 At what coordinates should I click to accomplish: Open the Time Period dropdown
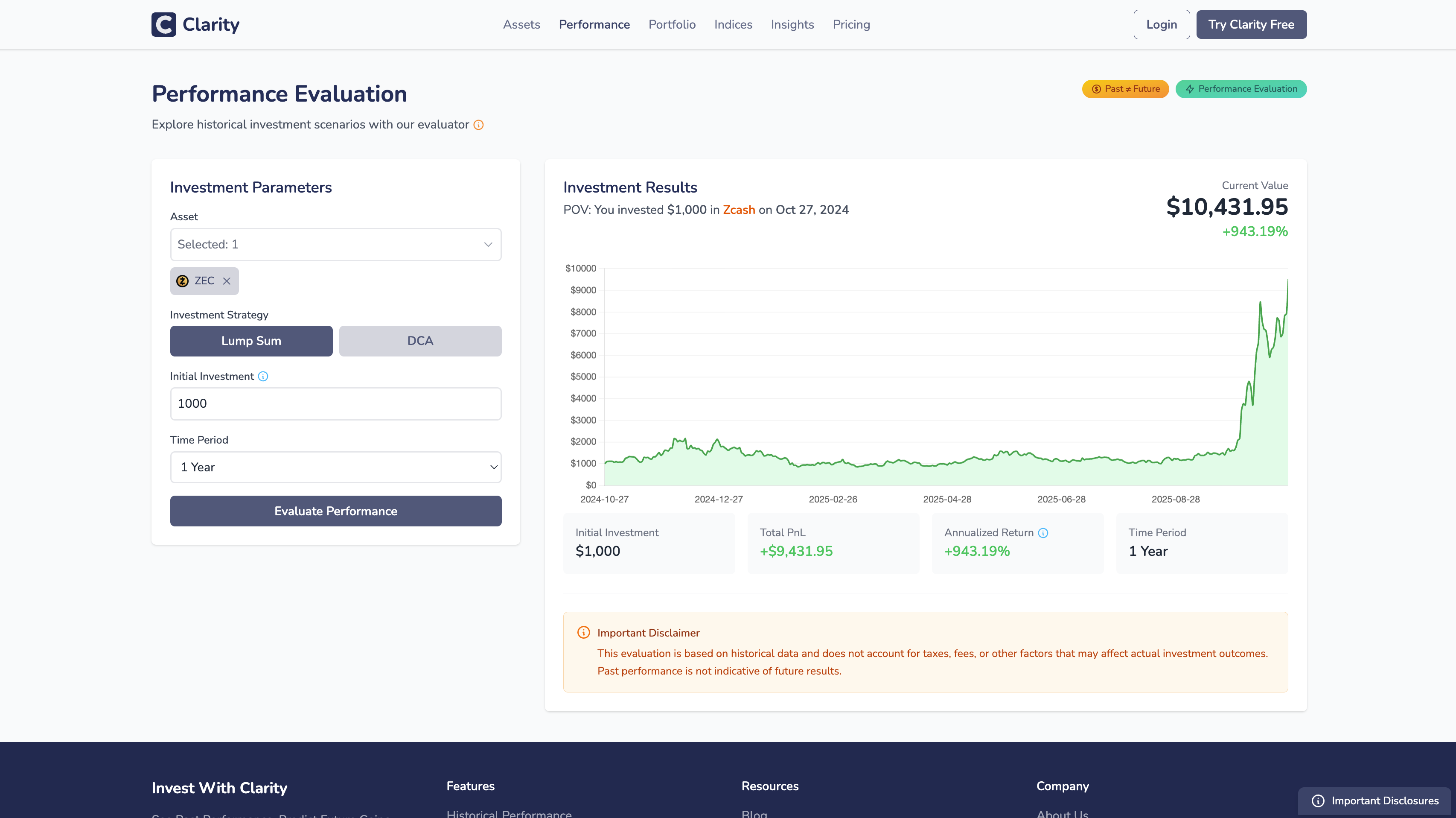tap(335, 467)
